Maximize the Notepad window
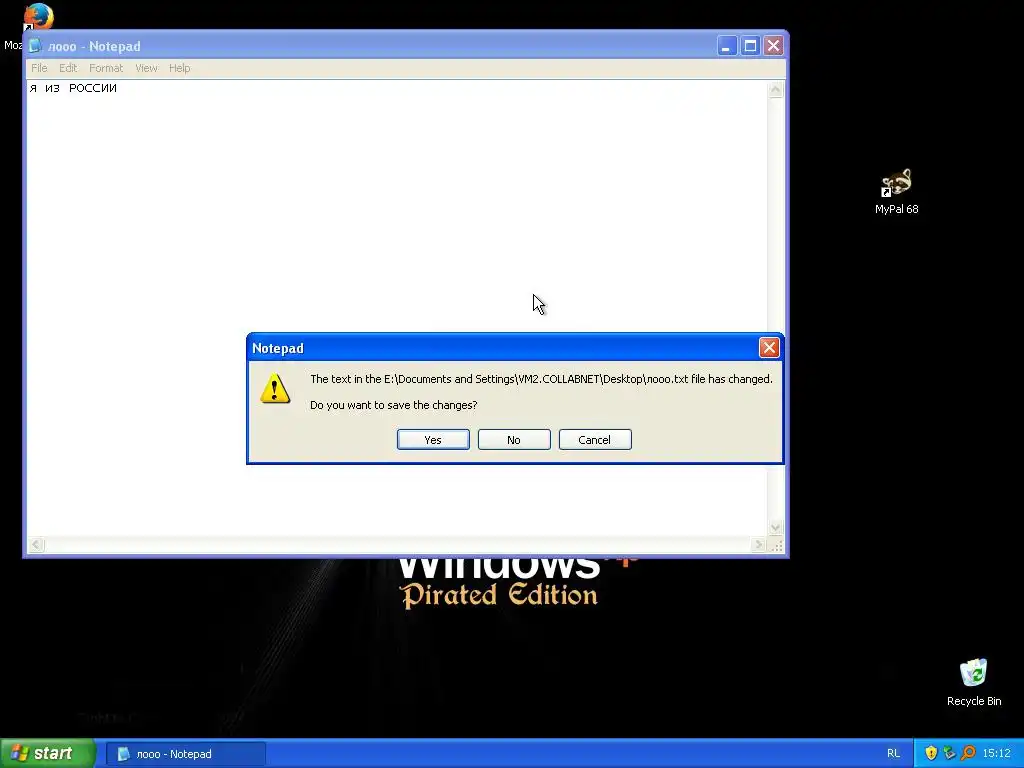1024x768 pixels. point(750,46)
